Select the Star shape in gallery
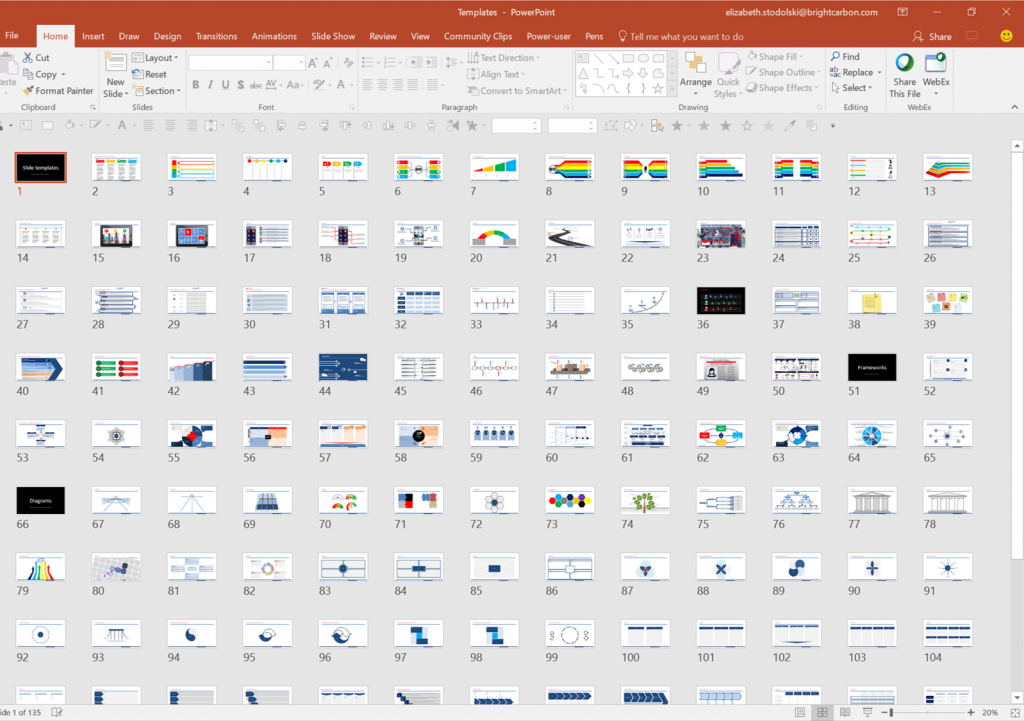 click(658, 88)
